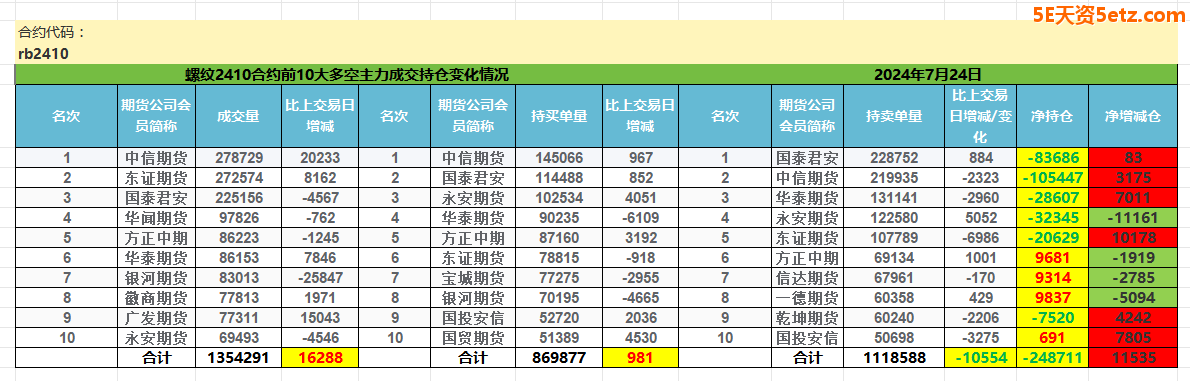The width and height of the screenshot is (1190, 381).
Task: Select the title 螺纹2410合约前10大多空主力成交持仓变化情况
Action: tap(347, 74)
